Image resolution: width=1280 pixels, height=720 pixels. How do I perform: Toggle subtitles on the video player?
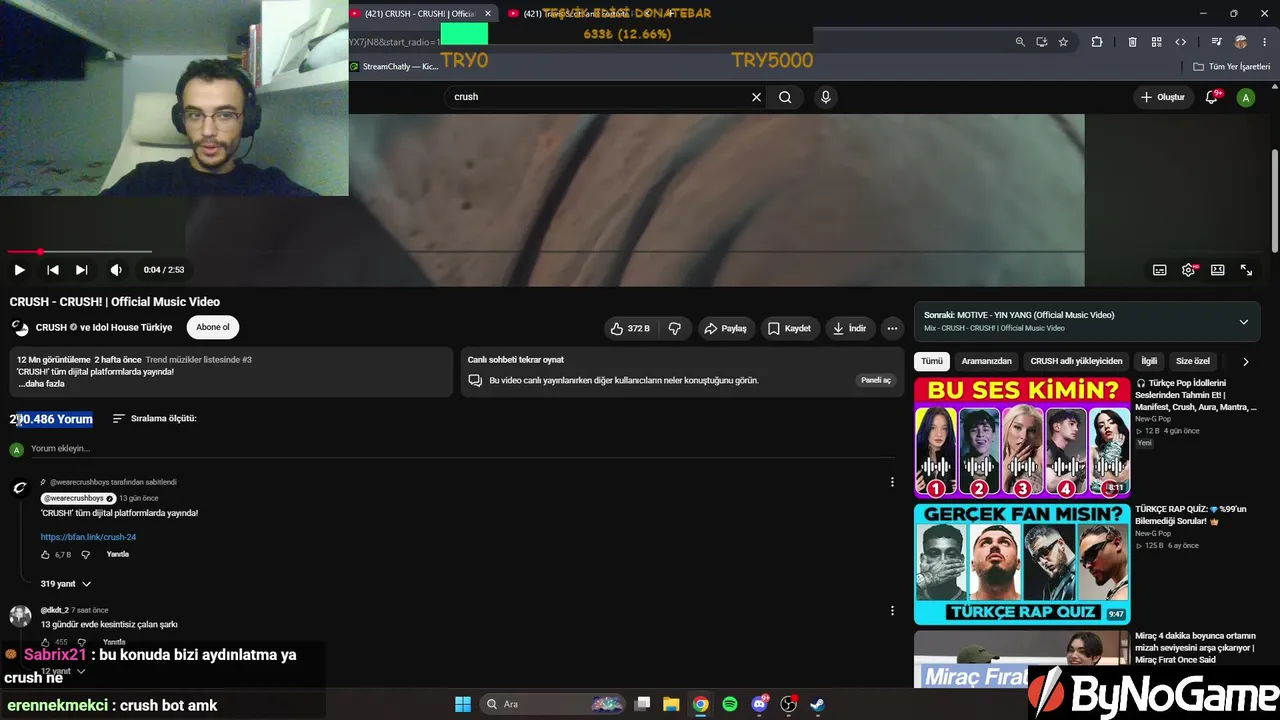point(1160,270)
